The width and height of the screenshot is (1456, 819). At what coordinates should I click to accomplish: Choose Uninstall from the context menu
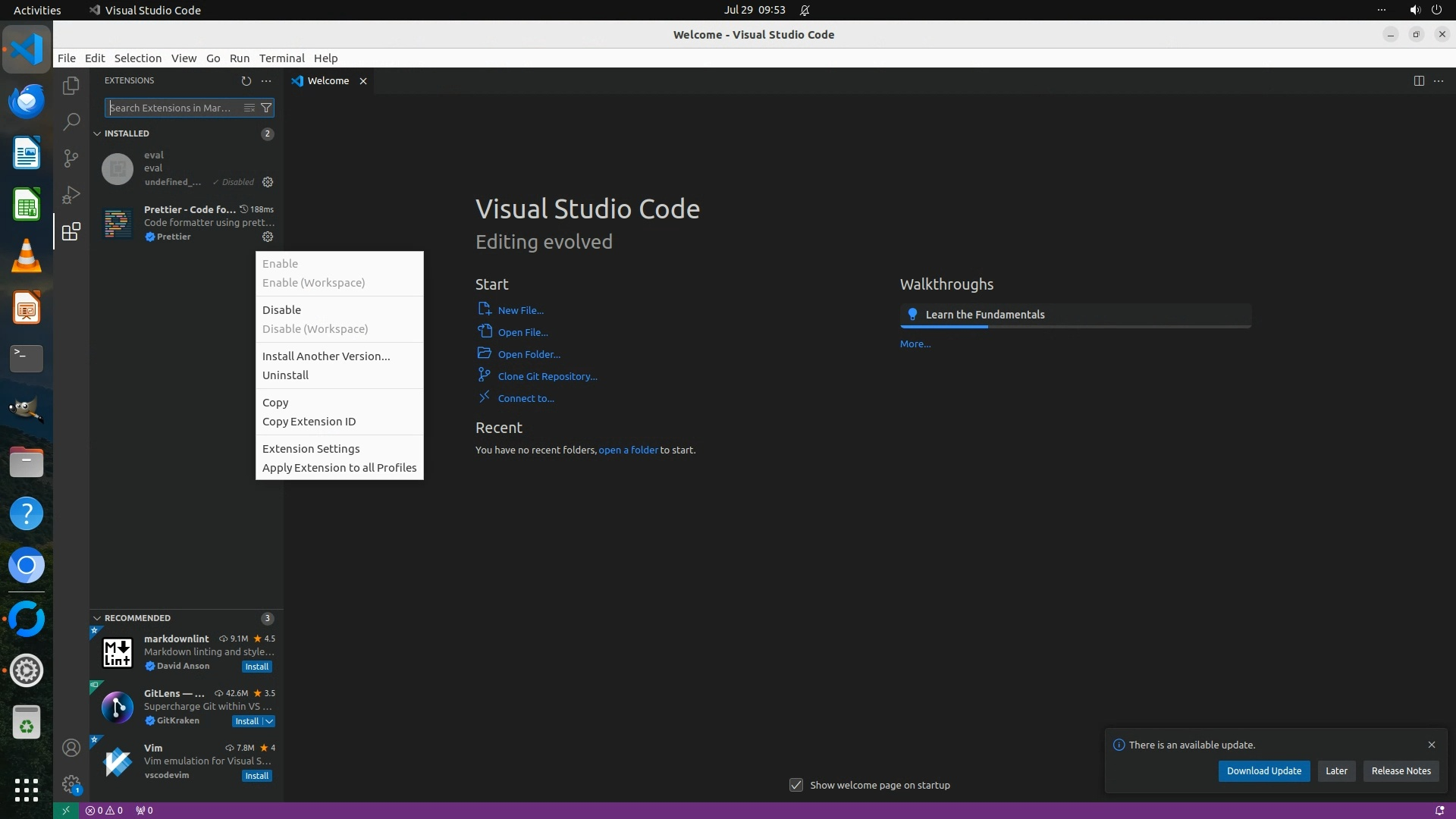click(285, 375)
